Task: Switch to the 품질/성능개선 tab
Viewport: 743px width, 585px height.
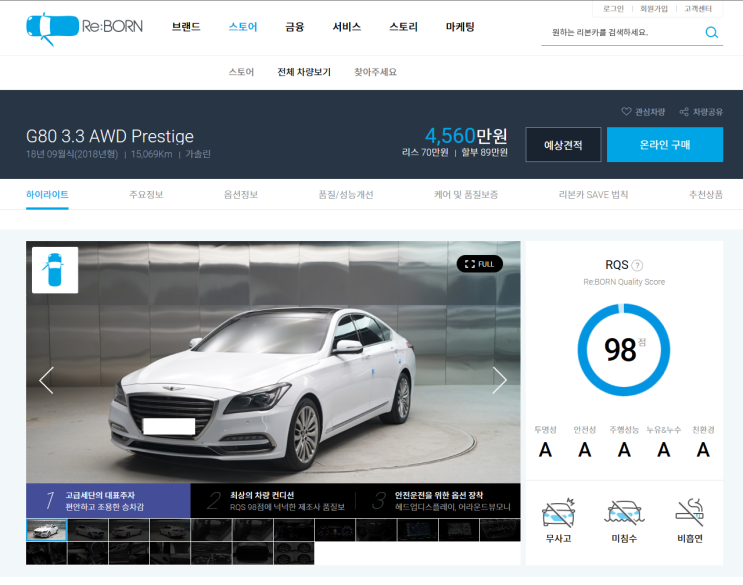Action: 346,195
